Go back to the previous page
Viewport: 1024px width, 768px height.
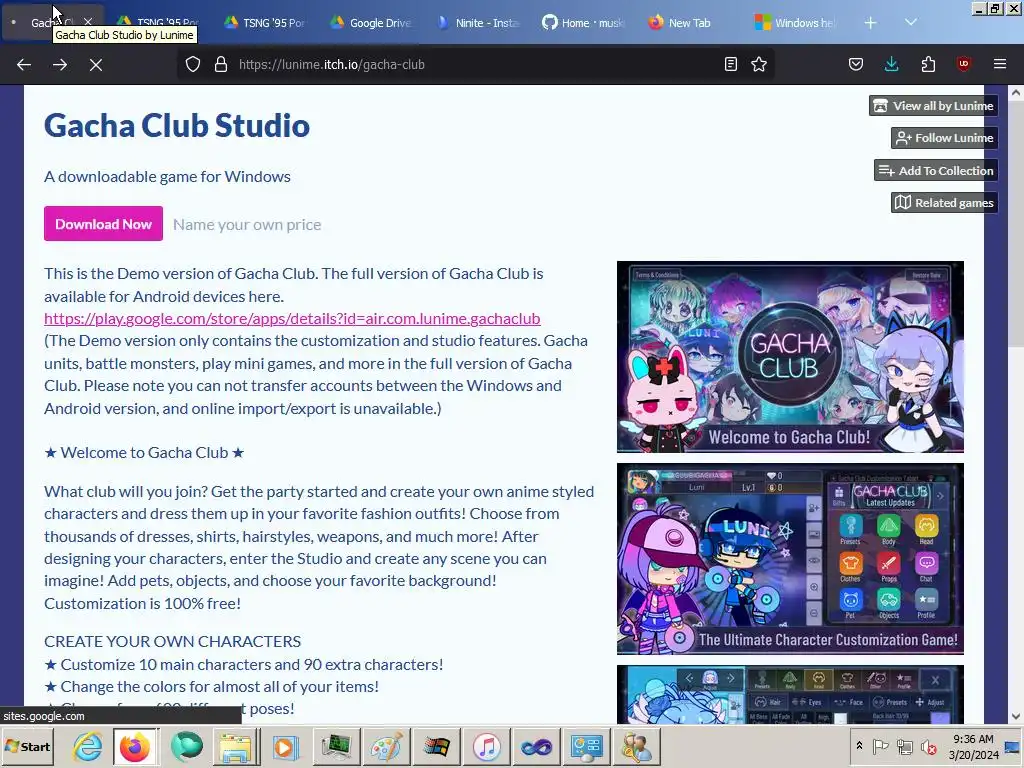[x=24, y=65]
